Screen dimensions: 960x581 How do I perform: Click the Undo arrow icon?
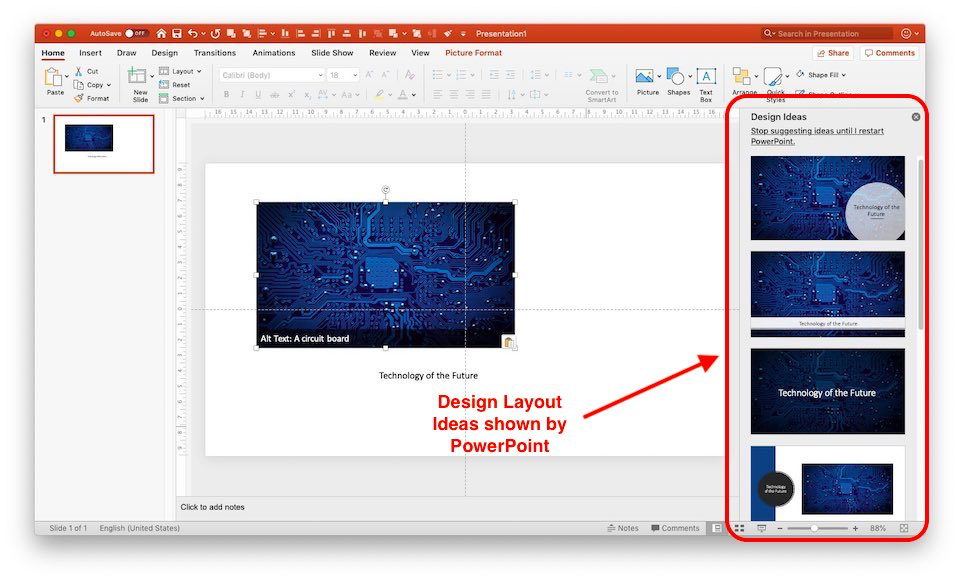(x=193, y=33)
